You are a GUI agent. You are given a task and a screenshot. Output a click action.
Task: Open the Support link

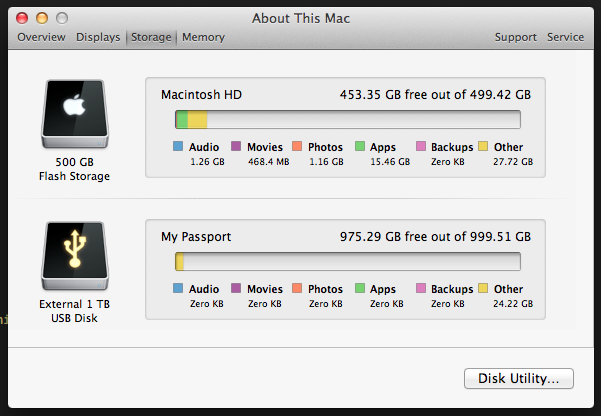click(x=516, y=37)
